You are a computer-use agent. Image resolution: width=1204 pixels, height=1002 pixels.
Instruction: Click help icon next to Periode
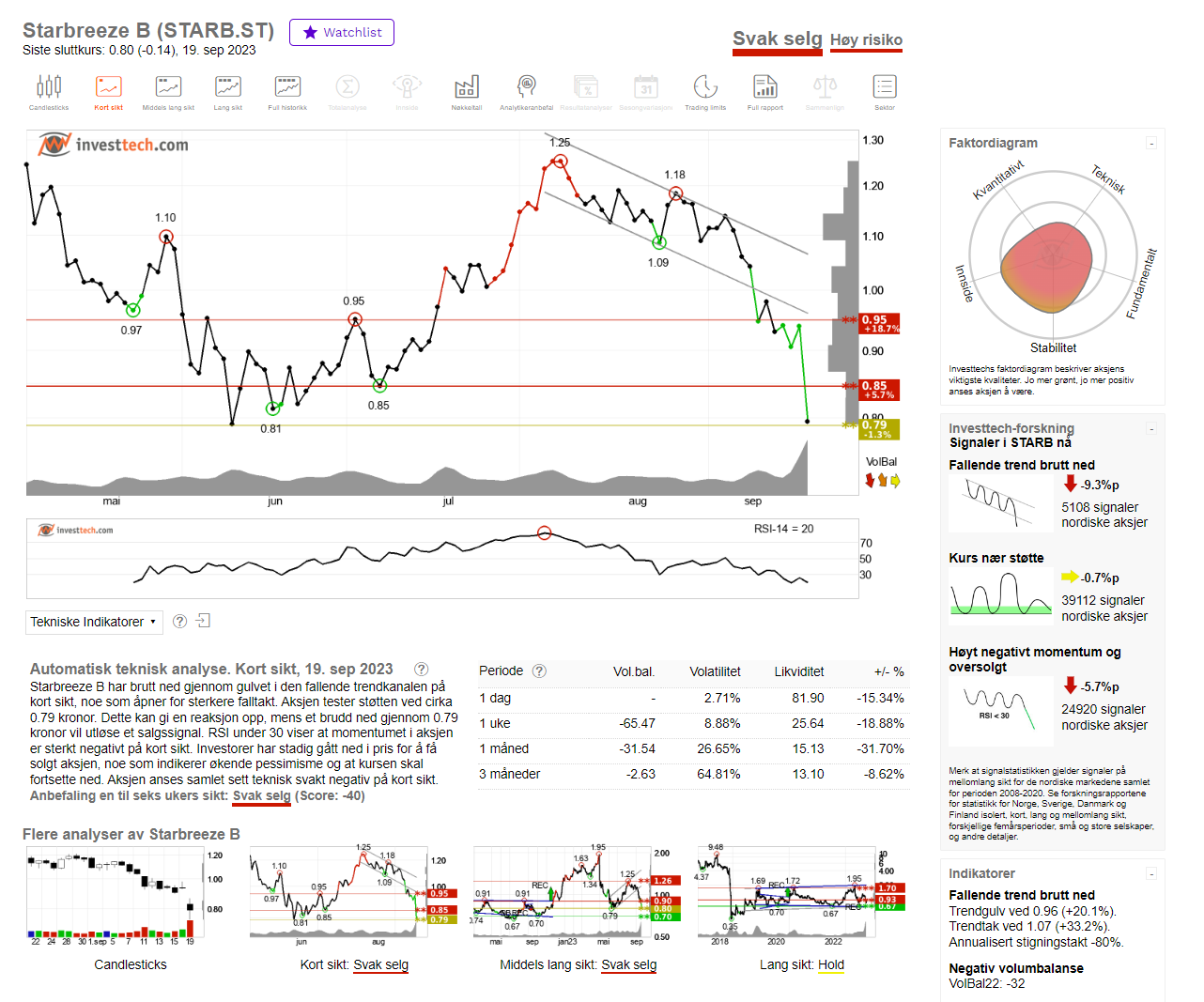(x=539, y=671)
